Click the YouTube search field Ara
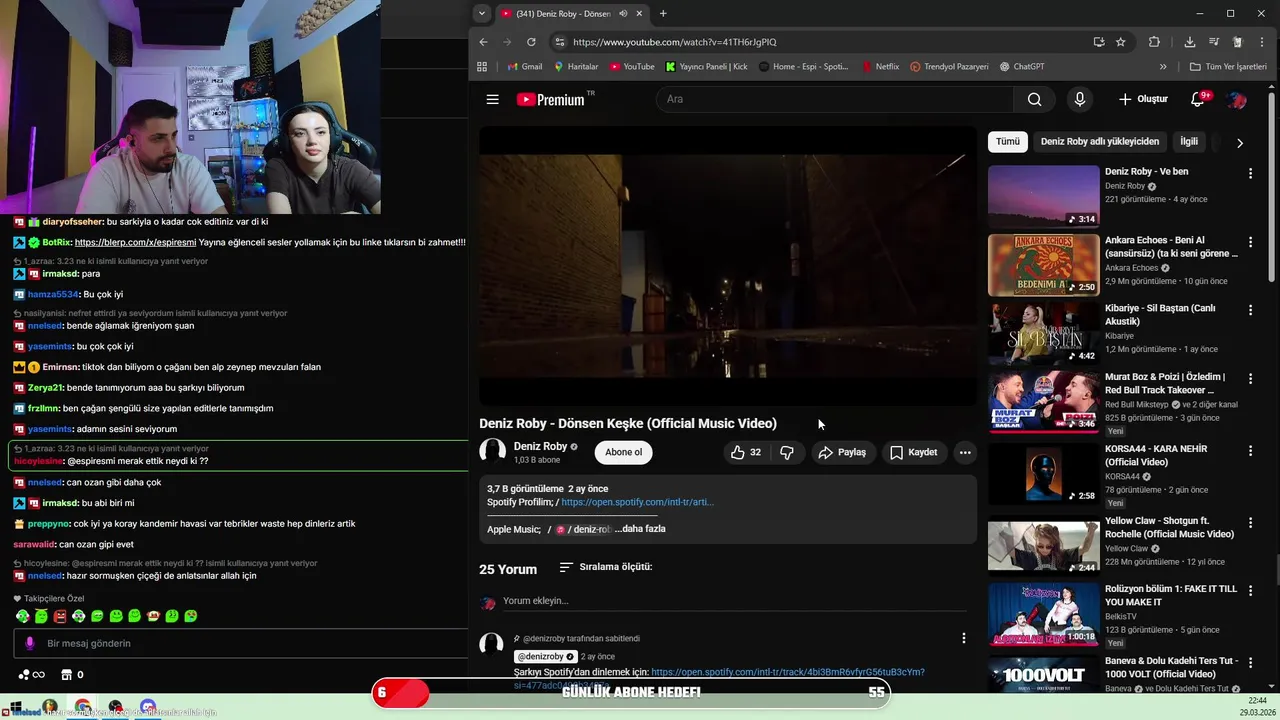Screen dimensions: 1280x720 835,99
